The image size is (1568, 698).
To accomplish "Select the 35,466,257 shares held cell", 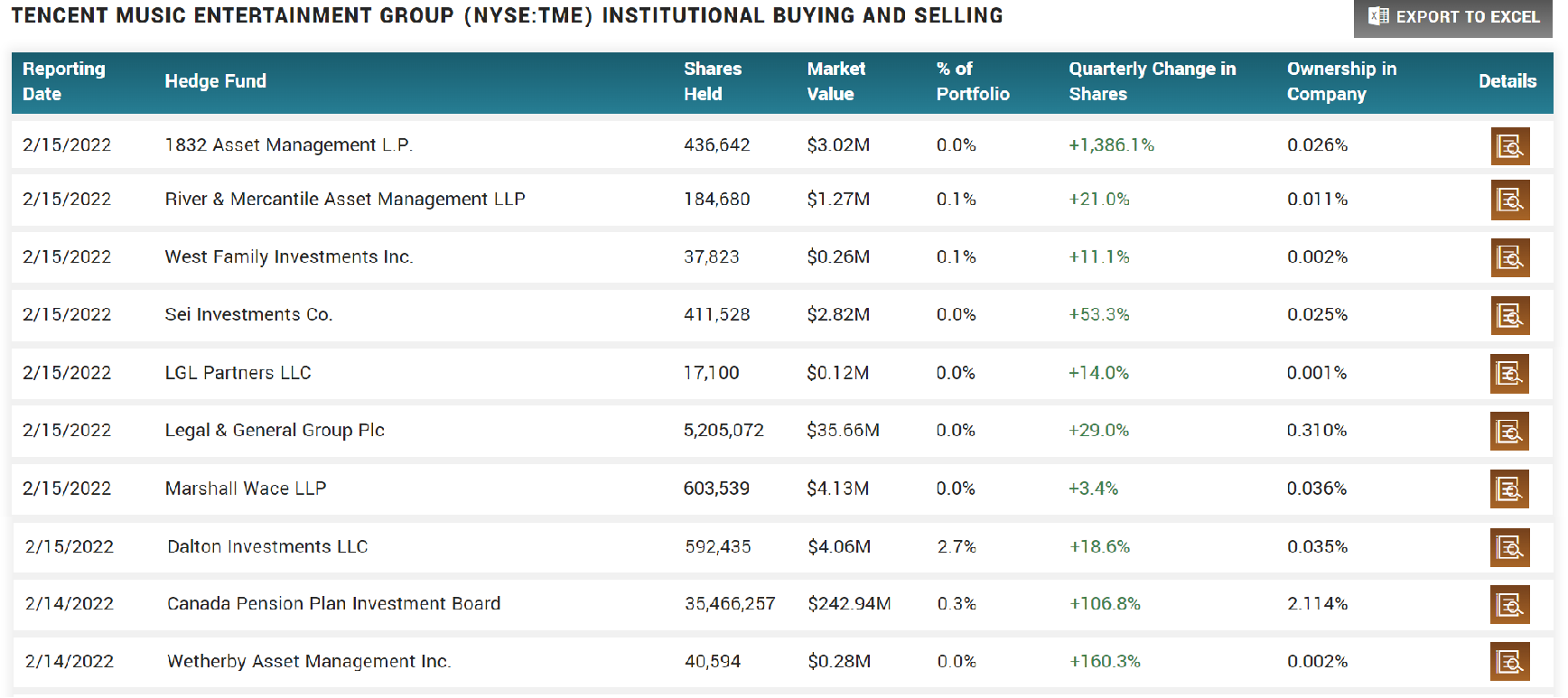I will point(730,604).
